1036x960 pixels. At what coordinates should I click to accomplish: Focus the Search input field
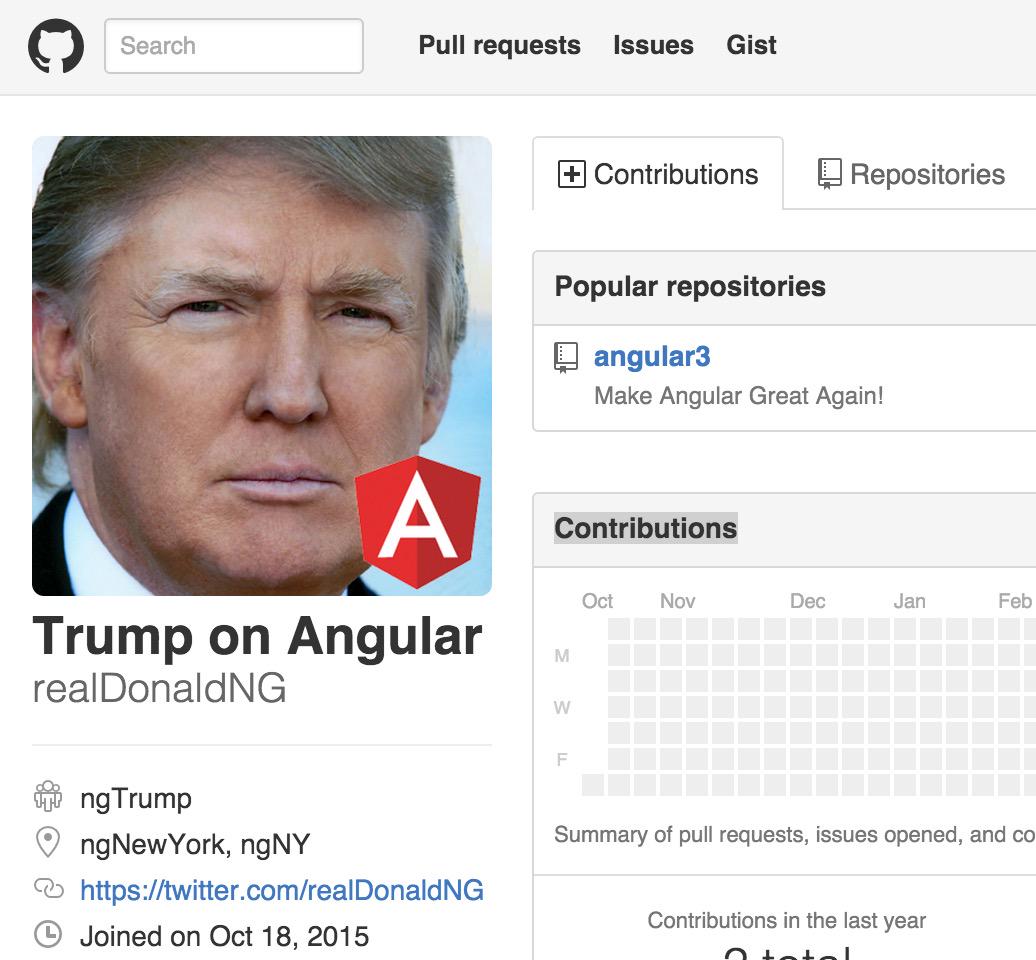tap(234, 46)
